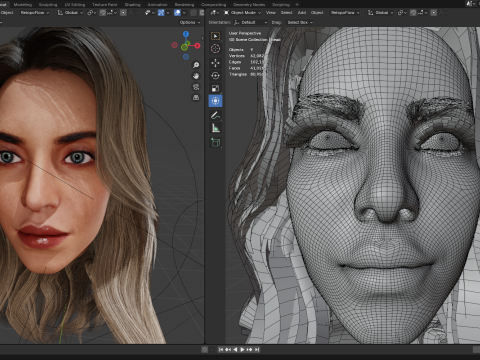
Task: Select the Annotate pencil tool
Action: (x=215, y=115)
